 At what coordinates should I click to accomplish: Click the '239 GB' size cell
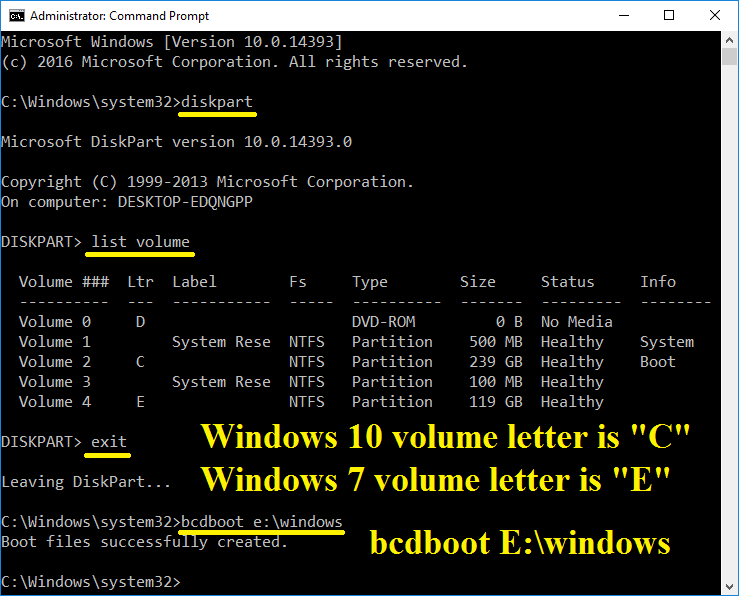[x=496, y=362]
